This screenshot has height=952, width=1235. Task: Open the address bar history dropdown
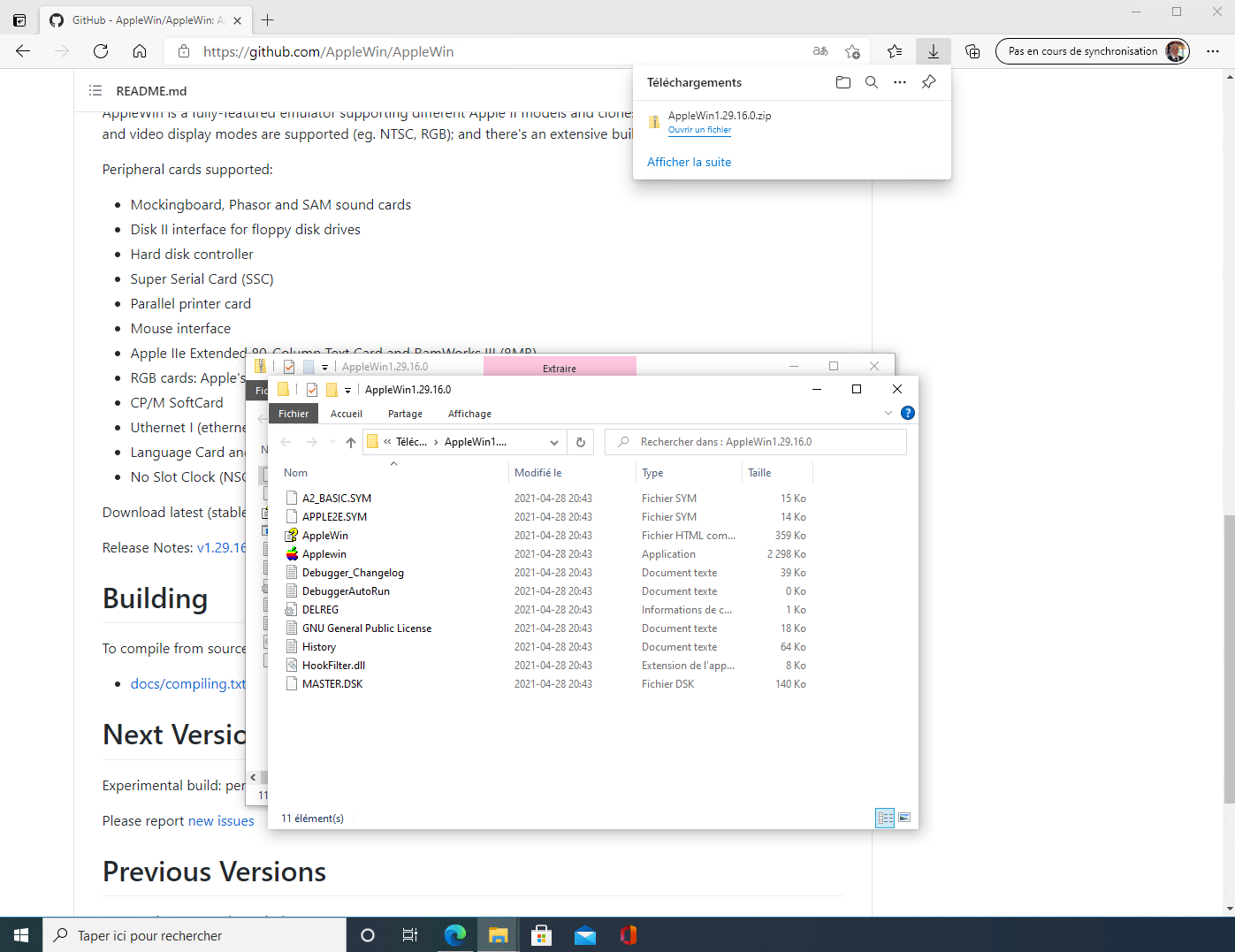[554, 442]
